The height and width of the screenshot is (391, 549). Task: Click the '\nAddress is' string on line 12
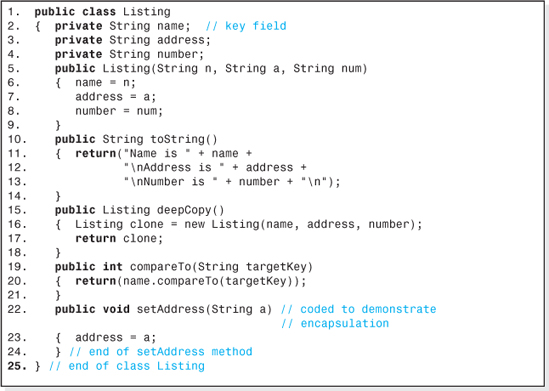click(174, 168)
